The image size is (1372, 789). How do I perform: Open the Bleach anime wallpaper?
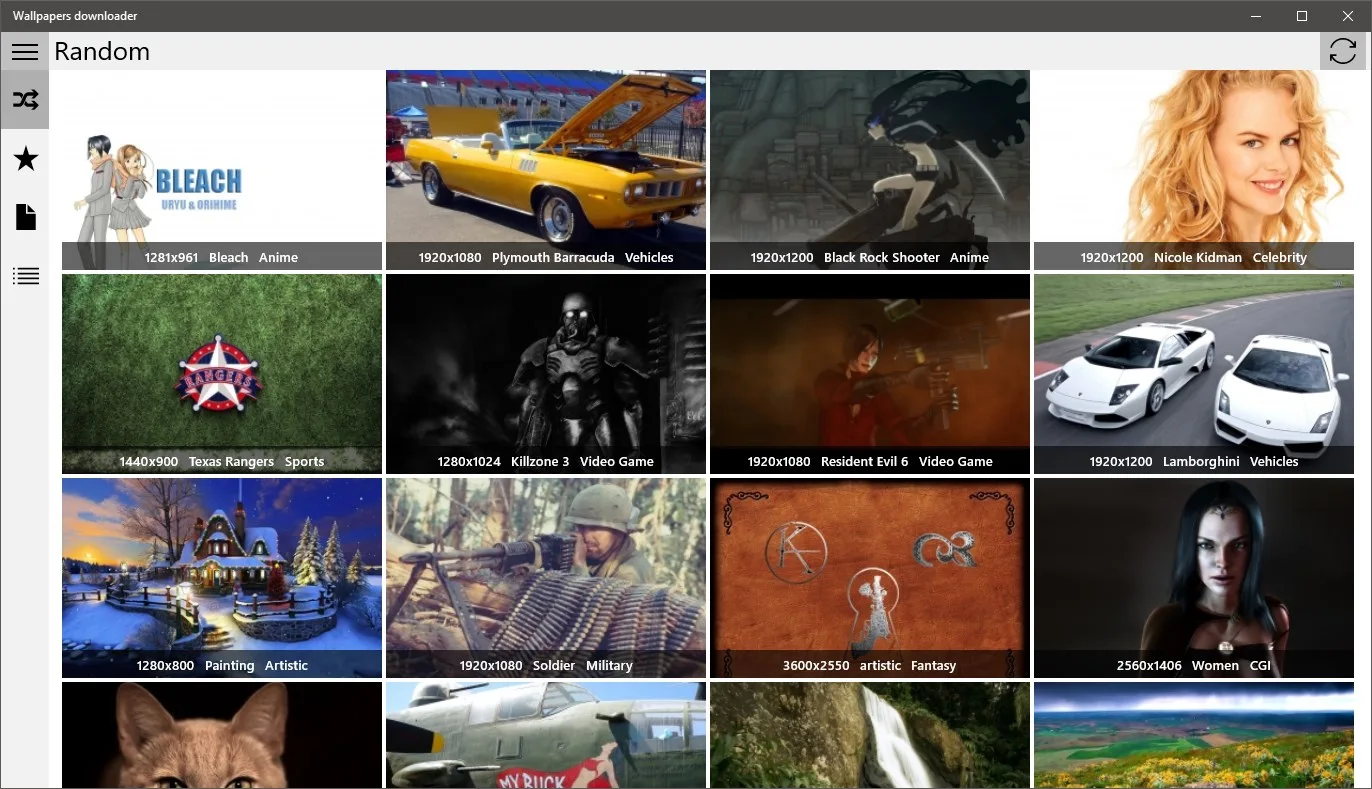222,170
